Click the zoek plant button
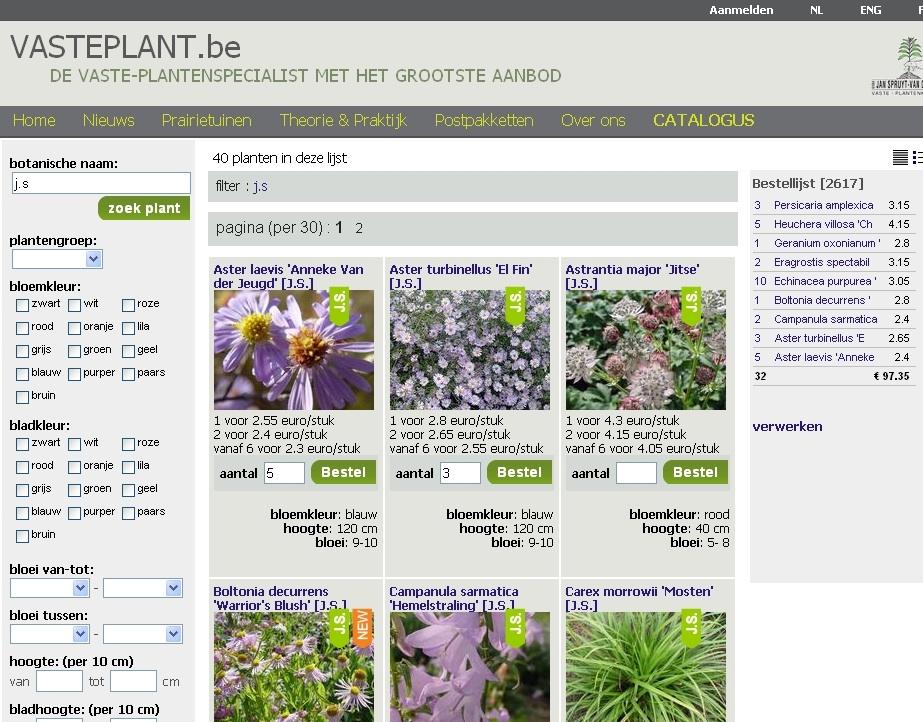The height and width of the screenshot is (722, 923). [x=144, y=208]
